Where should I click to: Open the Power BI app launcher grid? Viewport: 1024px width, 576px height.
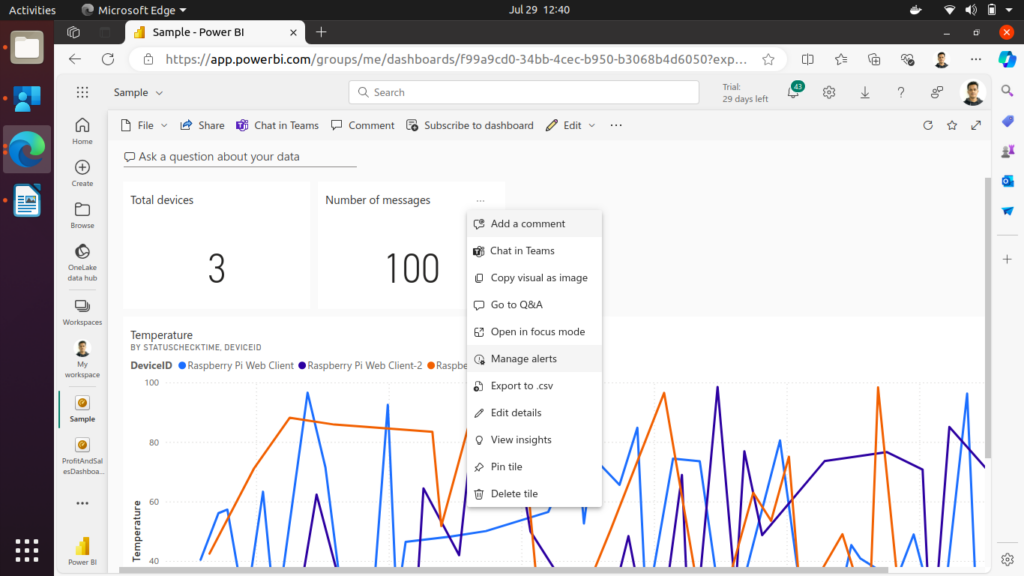pyautogui.click(x=82, y=92)
